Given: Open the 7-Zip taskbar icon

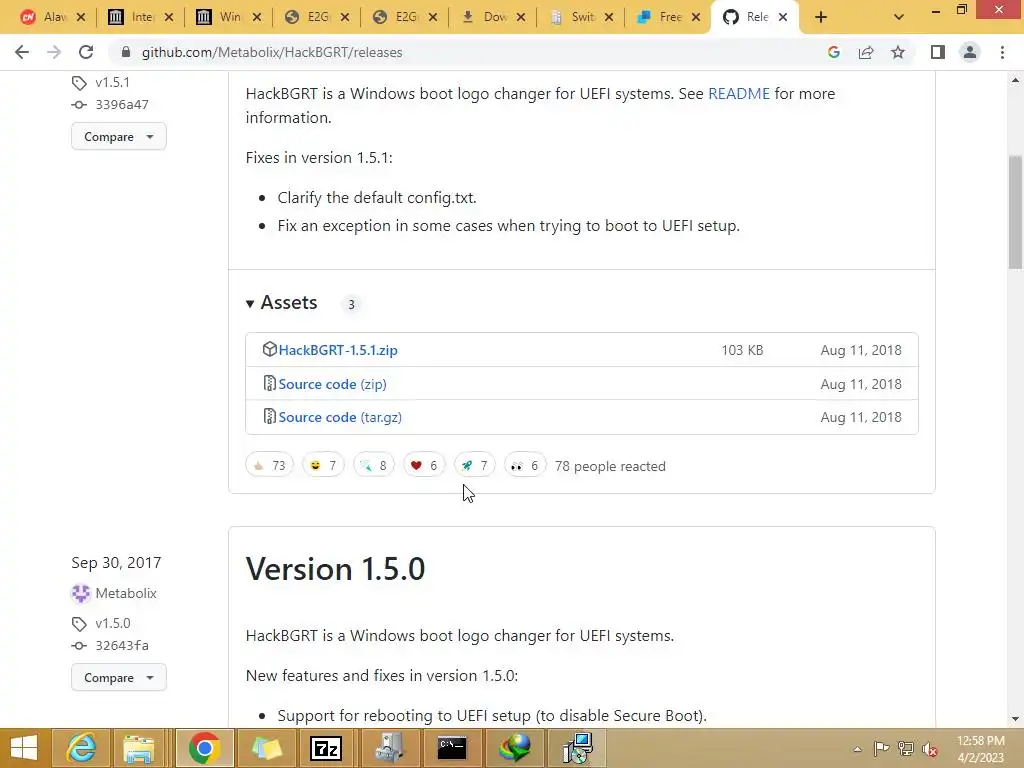Looking at the screenshot, I should [326, 748].
